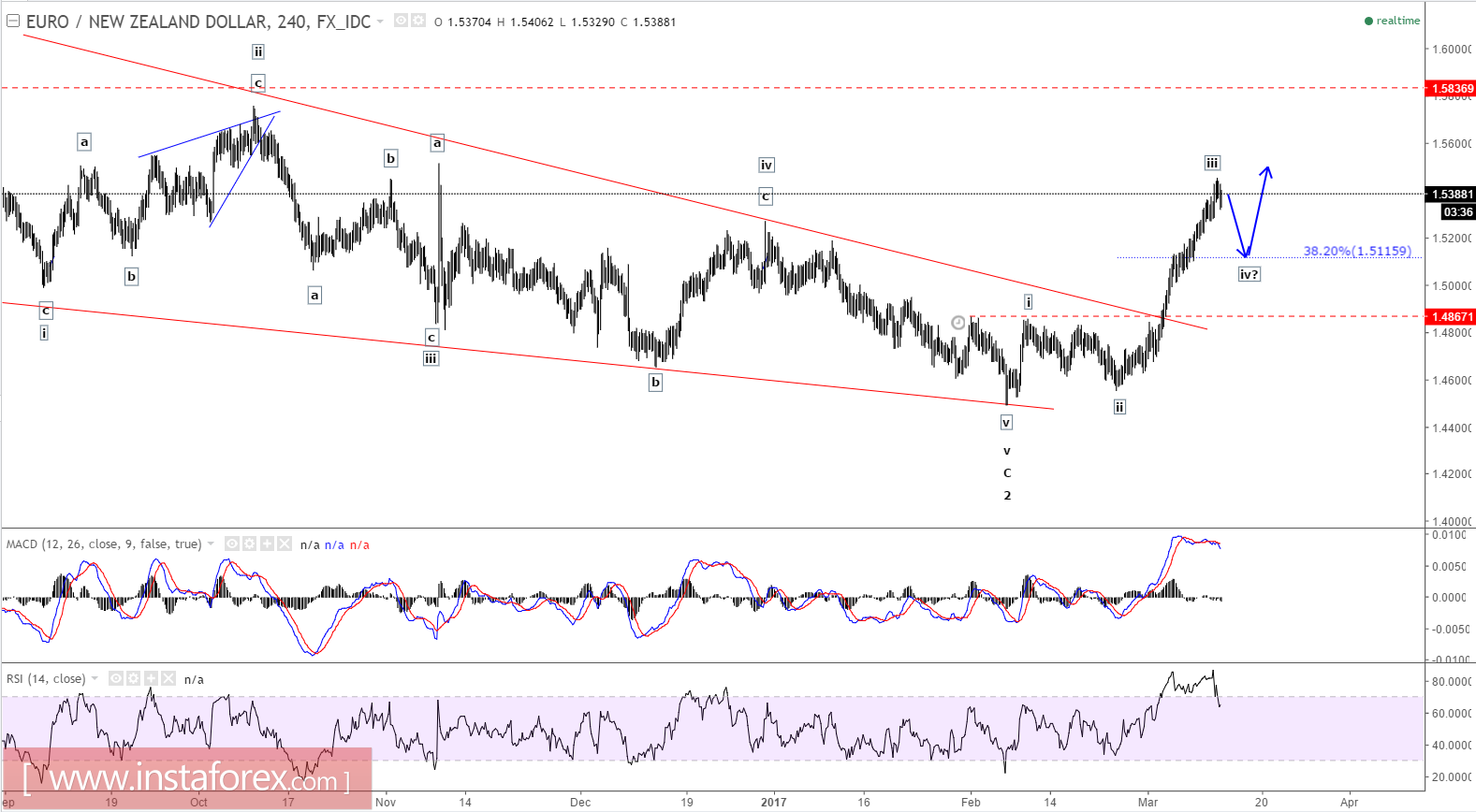Click the green realtime status indicator
Image resolution: width=1476 pixels, height=812 pixels.
click(x=1392, y=21)
